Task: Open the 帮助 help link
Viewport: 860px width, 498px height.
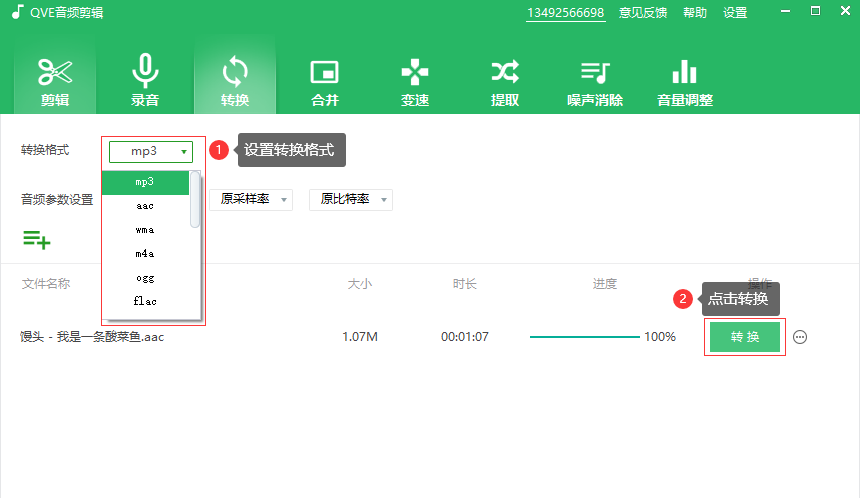Action: (695, 13)
